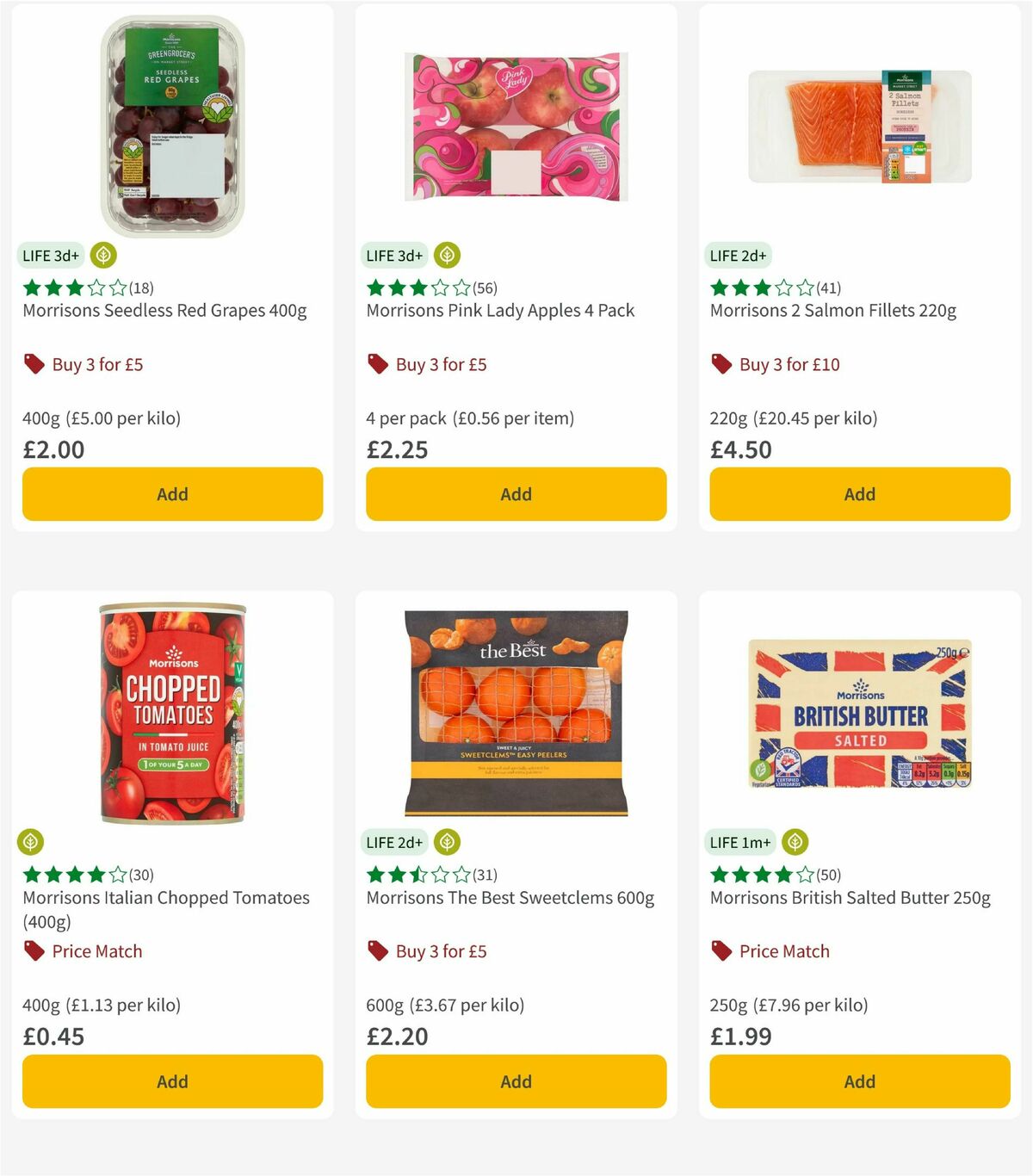Select the leaf icon next to Pink Lady Apples
Viewport: 1033px width, 1176px height.
tap(446, 255)
